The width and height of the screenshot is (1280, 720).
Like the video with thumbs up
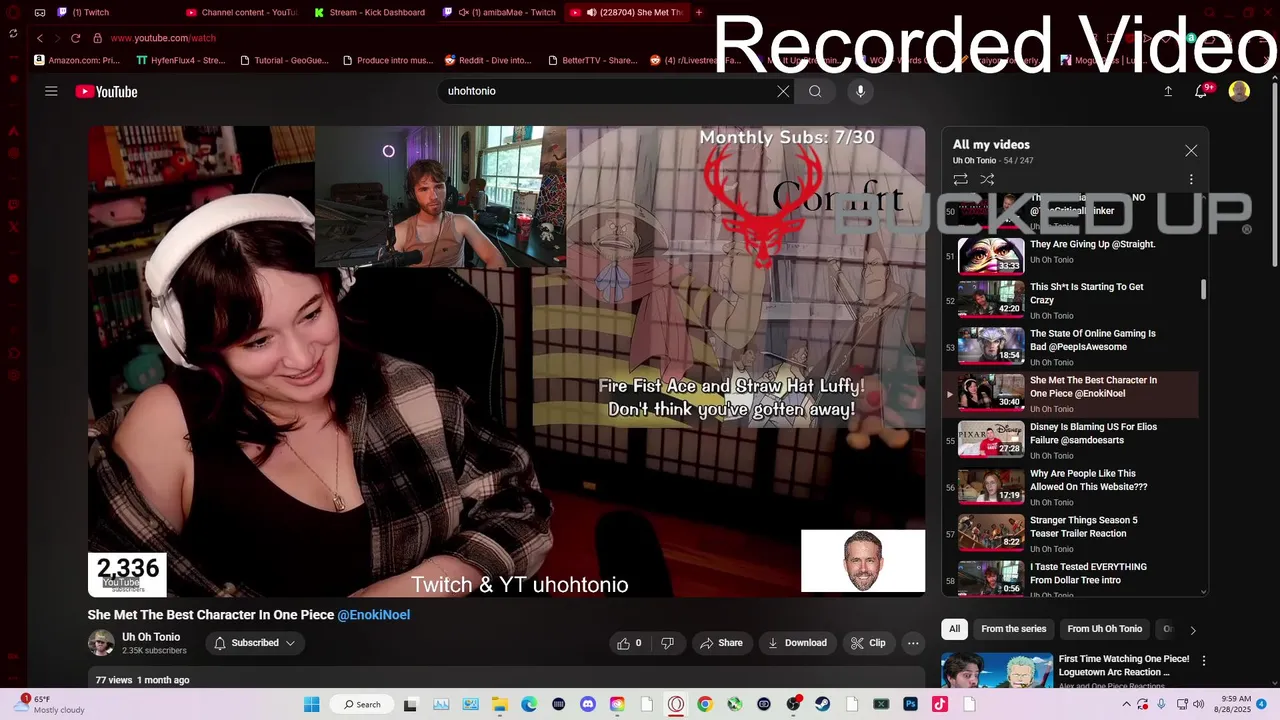(x=630, y=643)
